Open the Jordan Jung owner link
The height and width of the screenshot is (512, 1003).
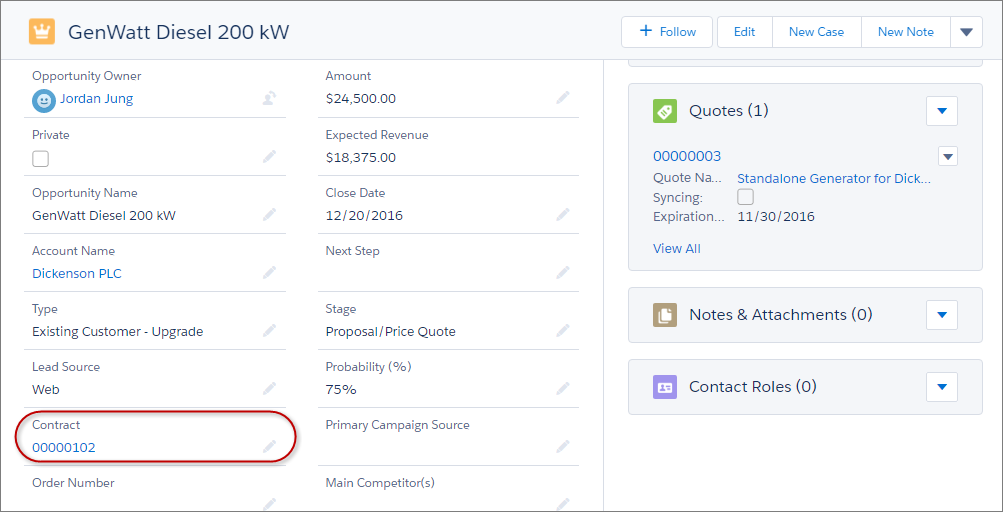click(97, 99)
